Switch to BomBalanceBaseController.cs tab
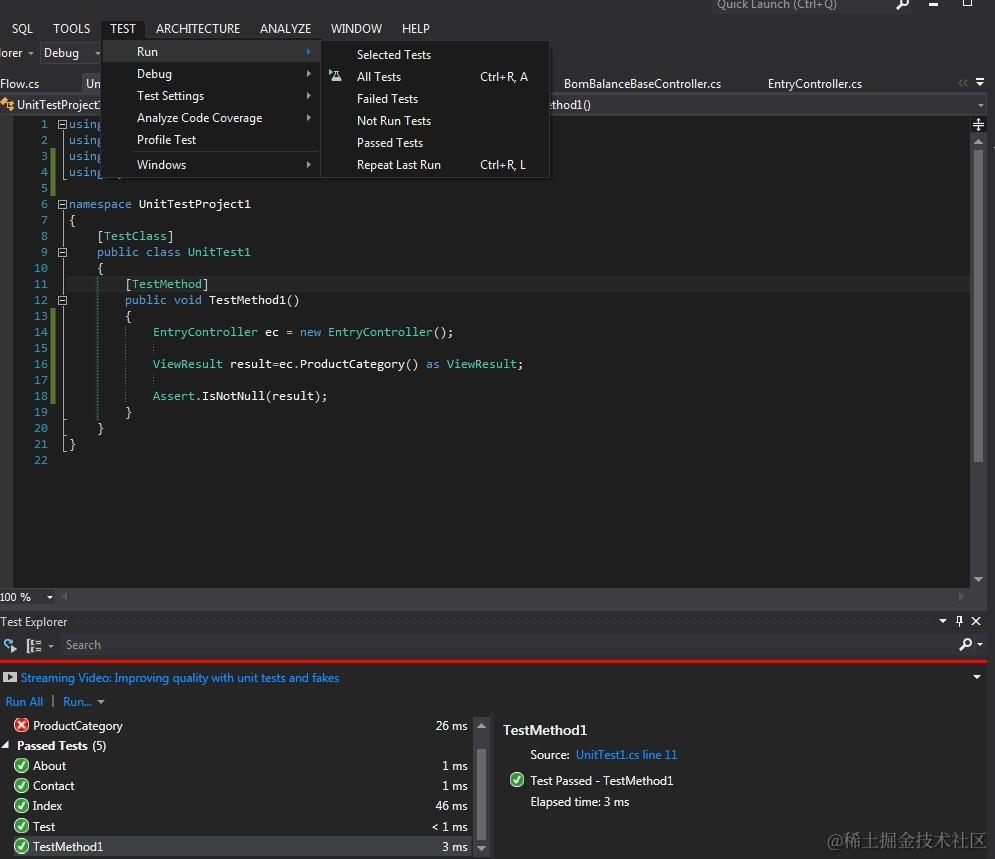The height and width of the screenshot is (859, 995). (642, 84)
